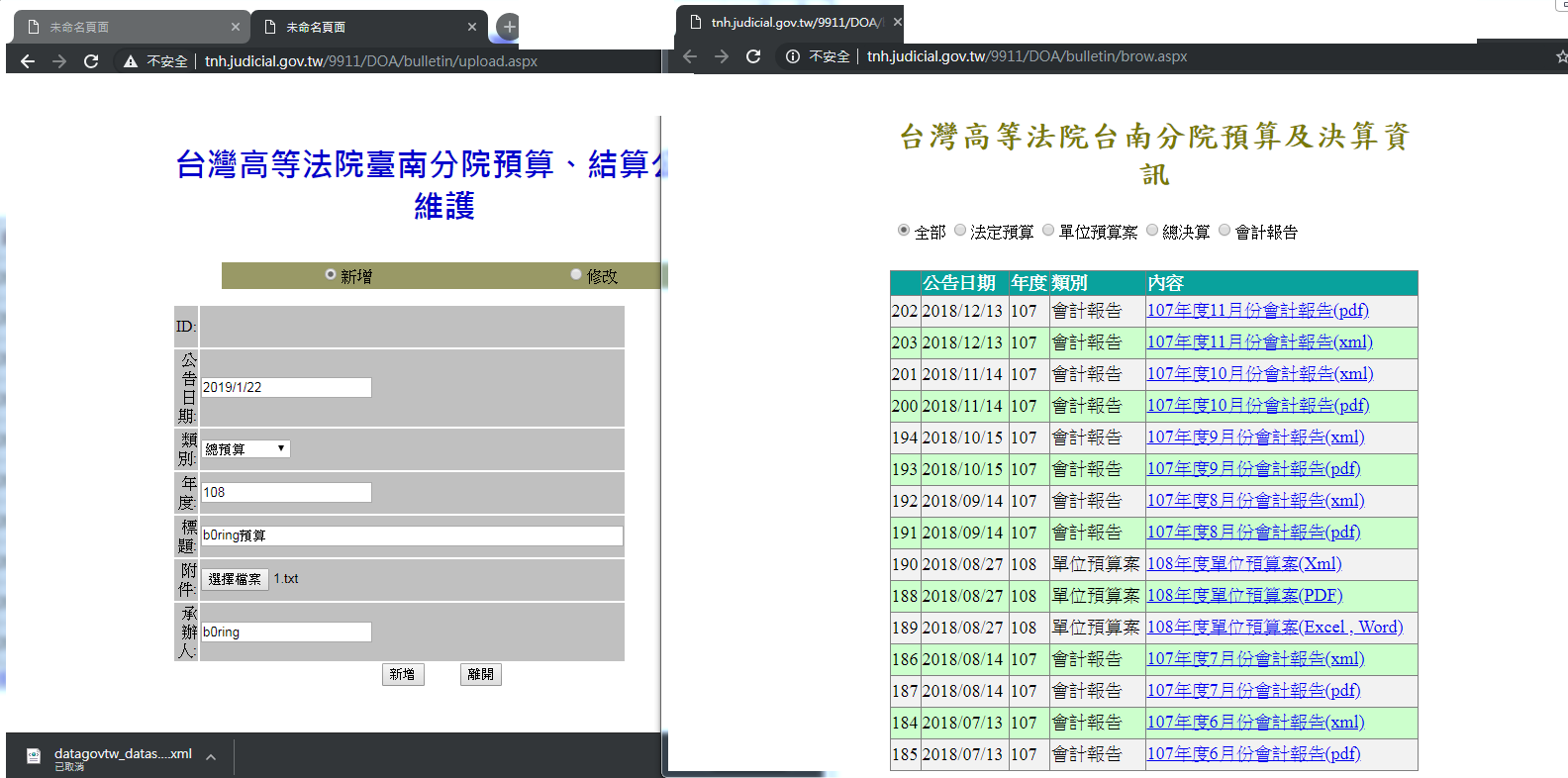
Task: Go forward in the left upload.aspx browser window
Action: [59, 61]
